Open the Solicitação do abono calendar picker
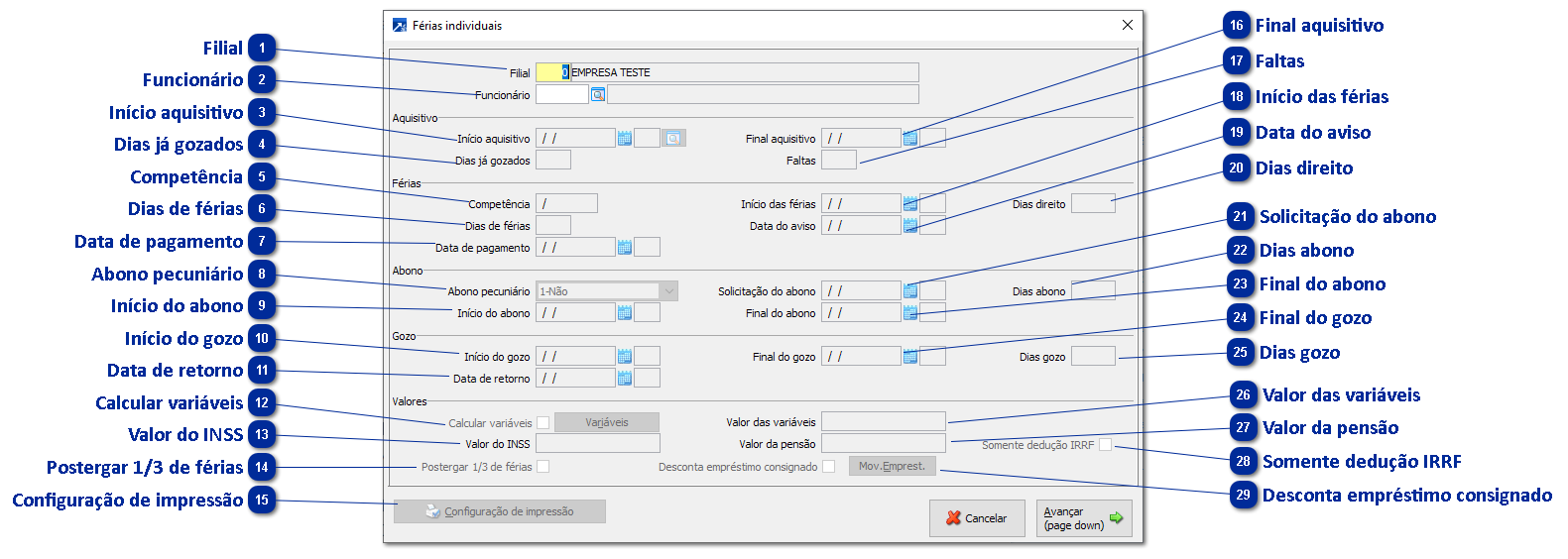 point(910,290)
